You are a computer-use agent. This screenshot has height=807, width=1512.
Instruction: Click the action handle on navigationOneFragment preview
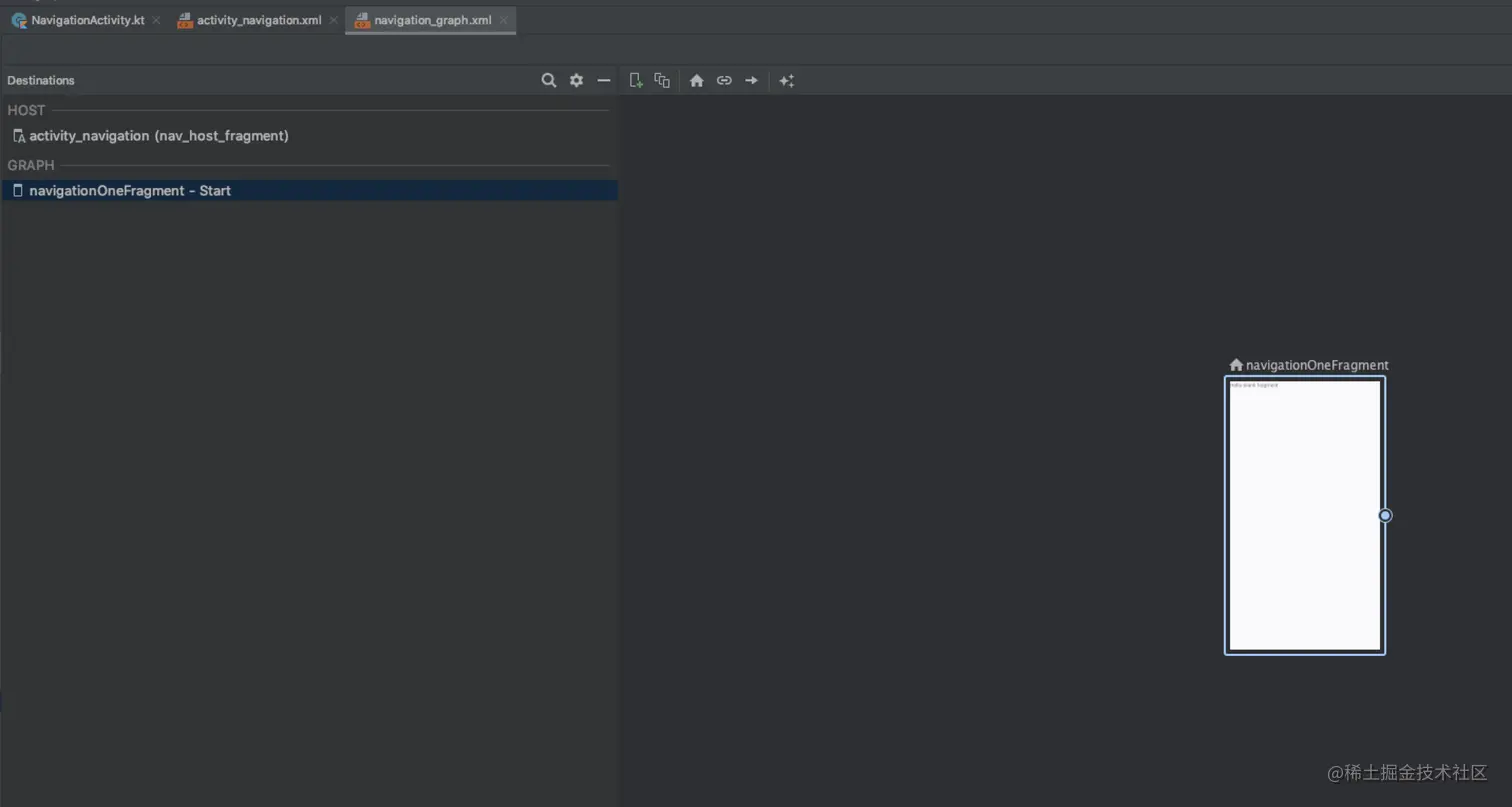tap(1385, 515)
